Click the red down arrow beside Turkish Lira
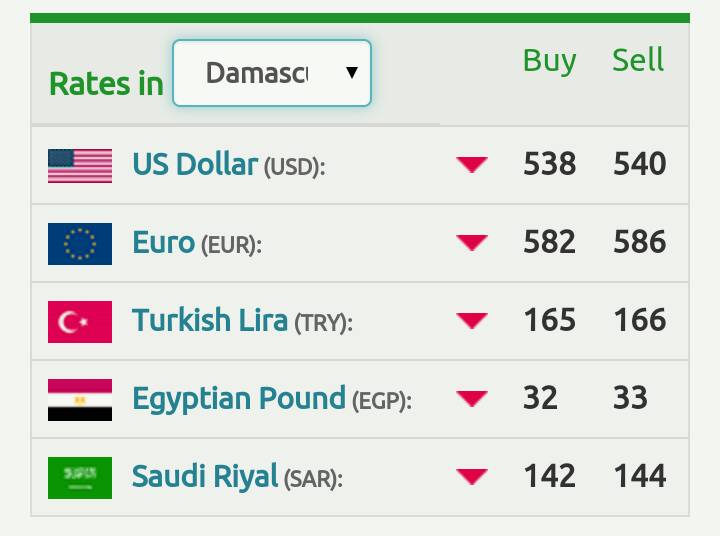The height and width of the screenshot is (536, 720). coord(472,321)
